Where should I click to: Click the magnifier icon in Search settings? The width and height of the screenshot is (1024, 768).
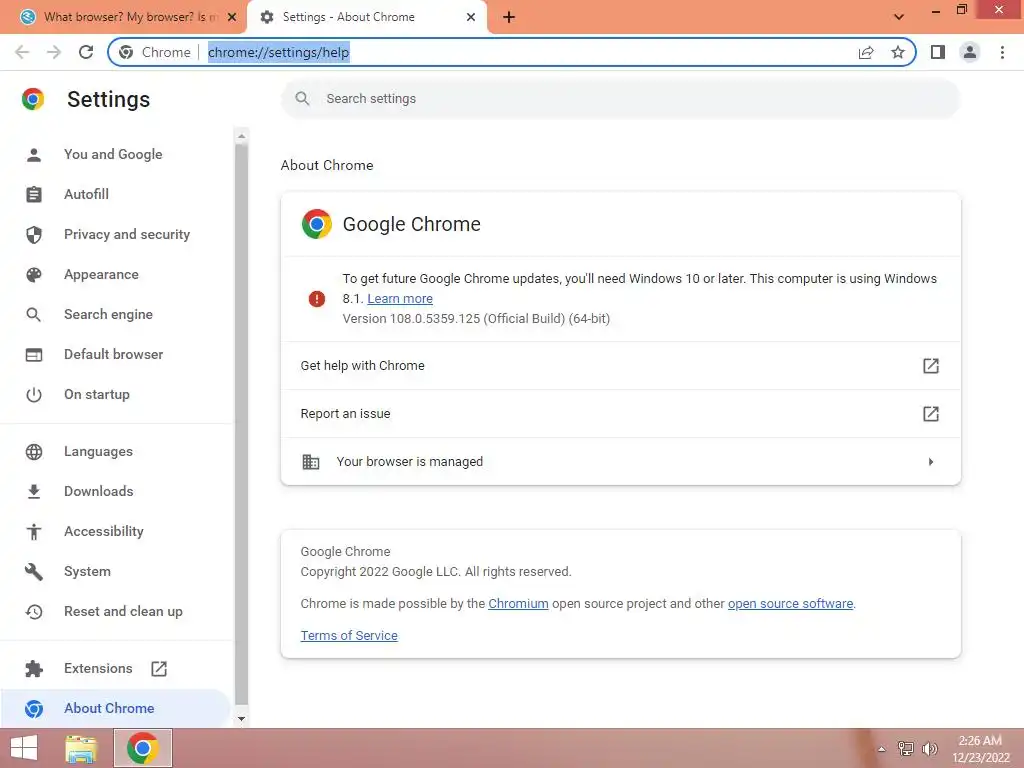302,99
